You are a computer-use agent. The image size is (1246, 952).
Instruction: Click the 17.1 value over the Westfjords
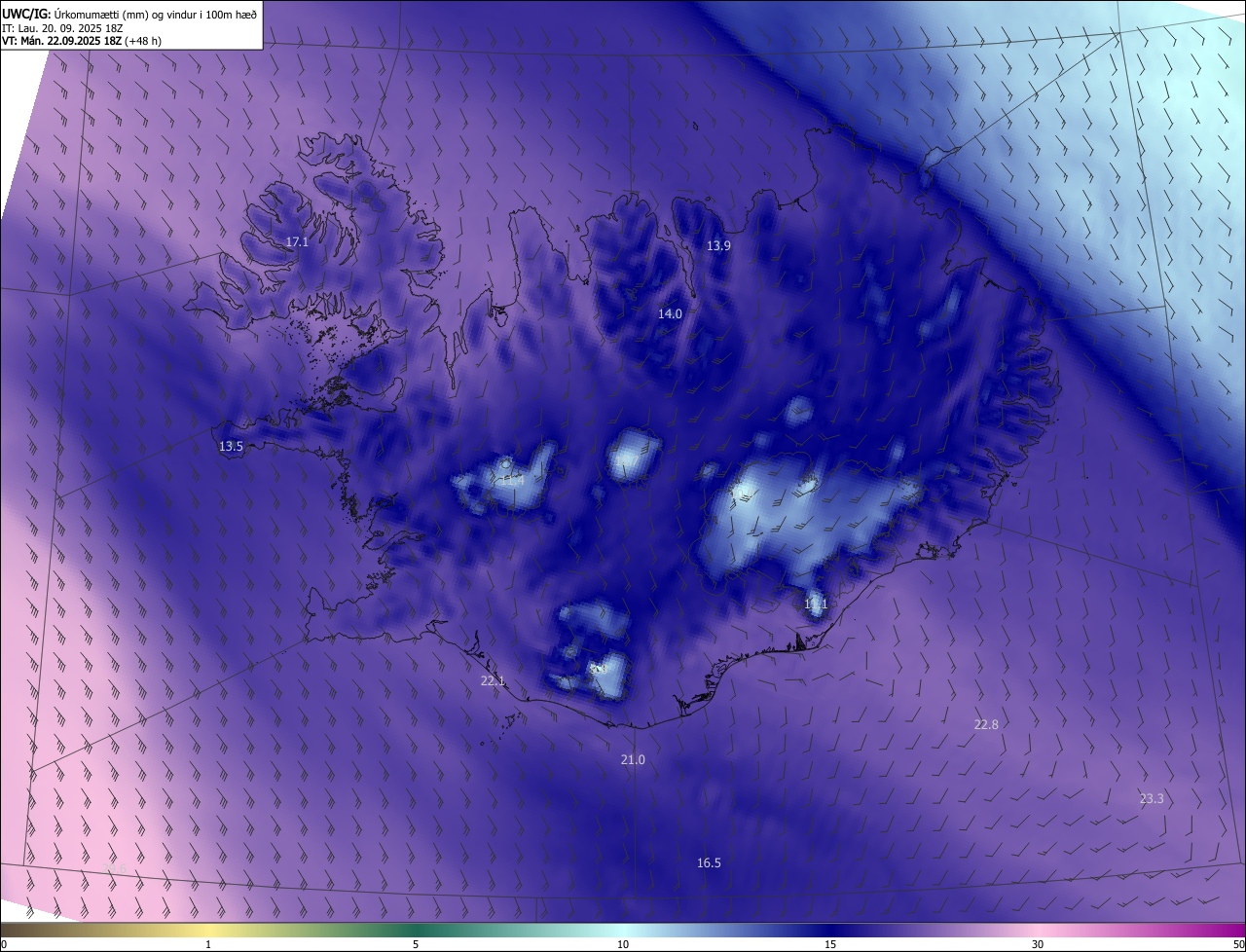297,241
